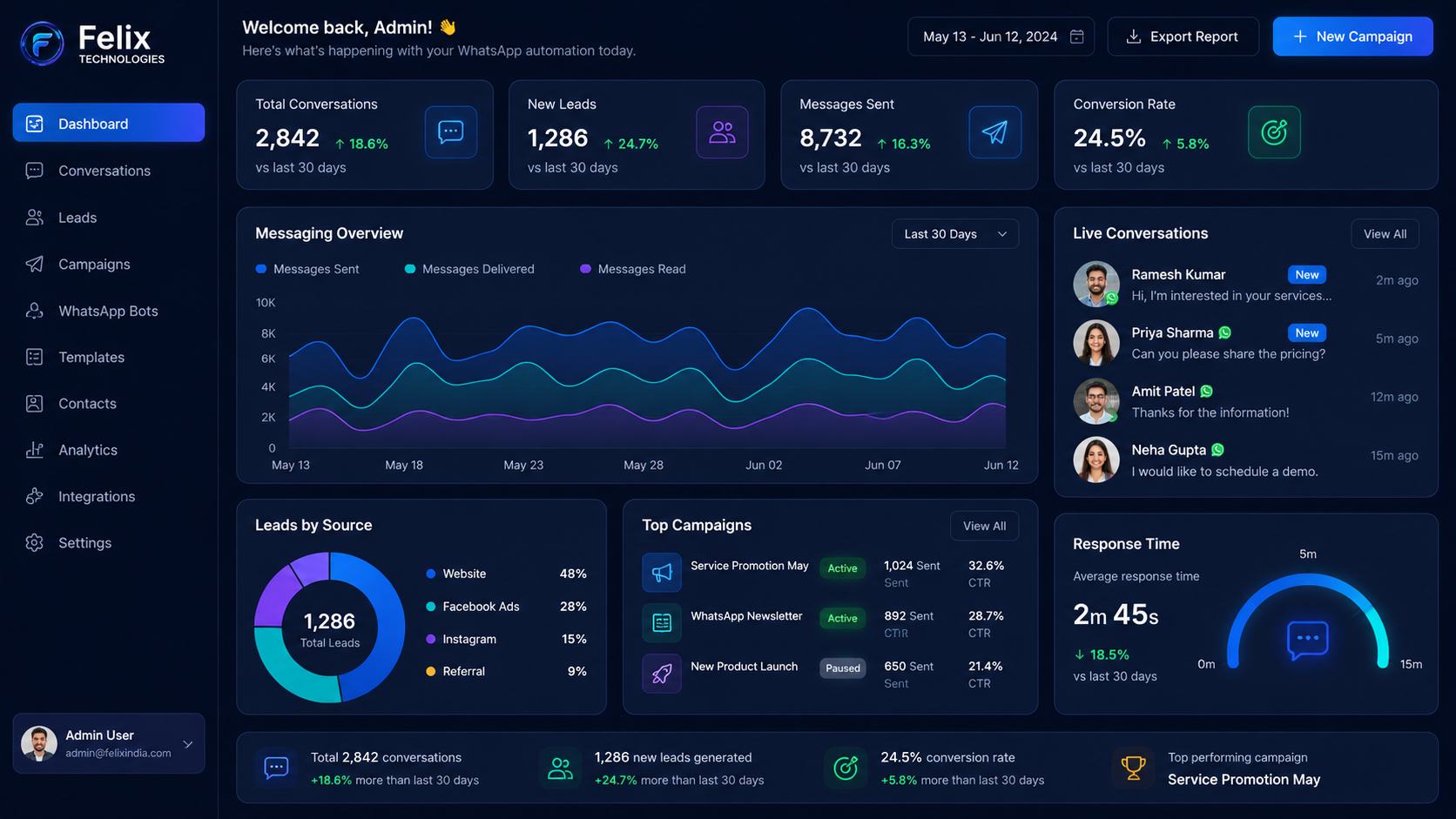Toggle the Facebook Ads legend entry

pos(473,607)
